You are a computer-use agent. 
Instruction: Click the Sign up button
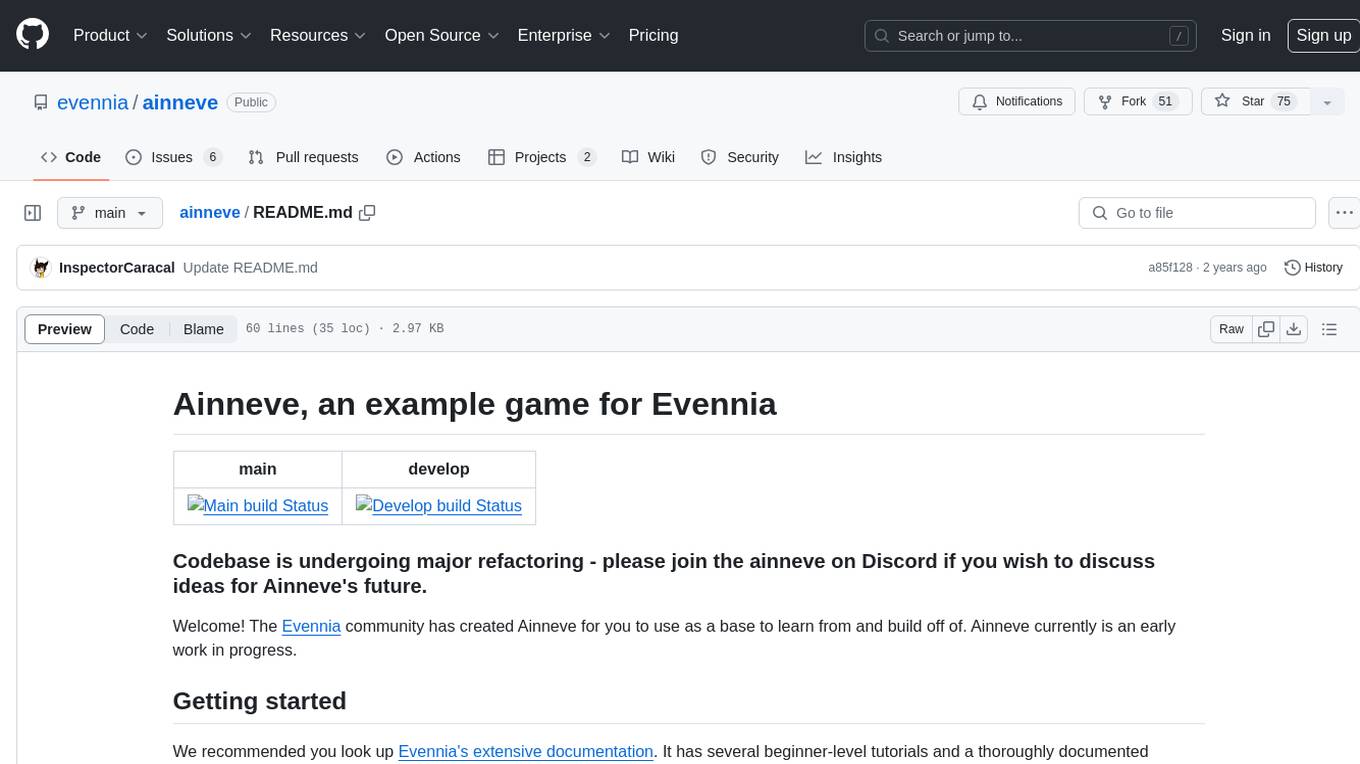tap(1323, 35)
